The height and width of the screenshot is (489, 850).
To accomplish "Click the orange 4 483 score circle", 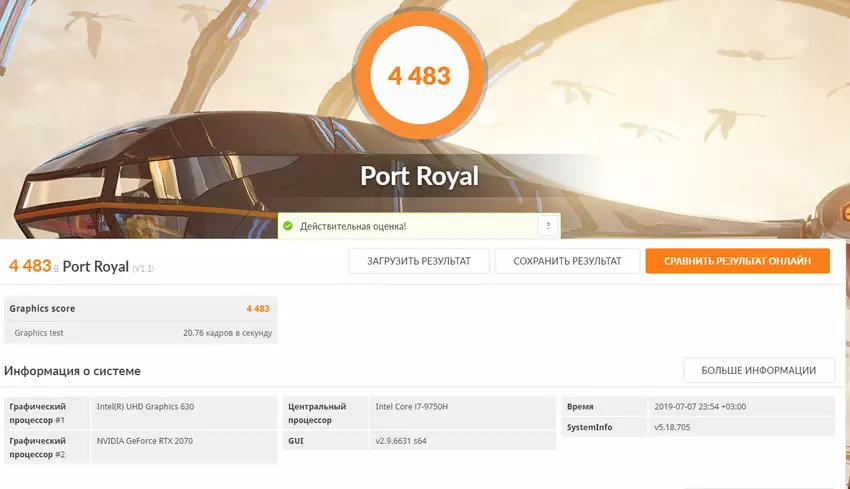I will click(419, 76).
